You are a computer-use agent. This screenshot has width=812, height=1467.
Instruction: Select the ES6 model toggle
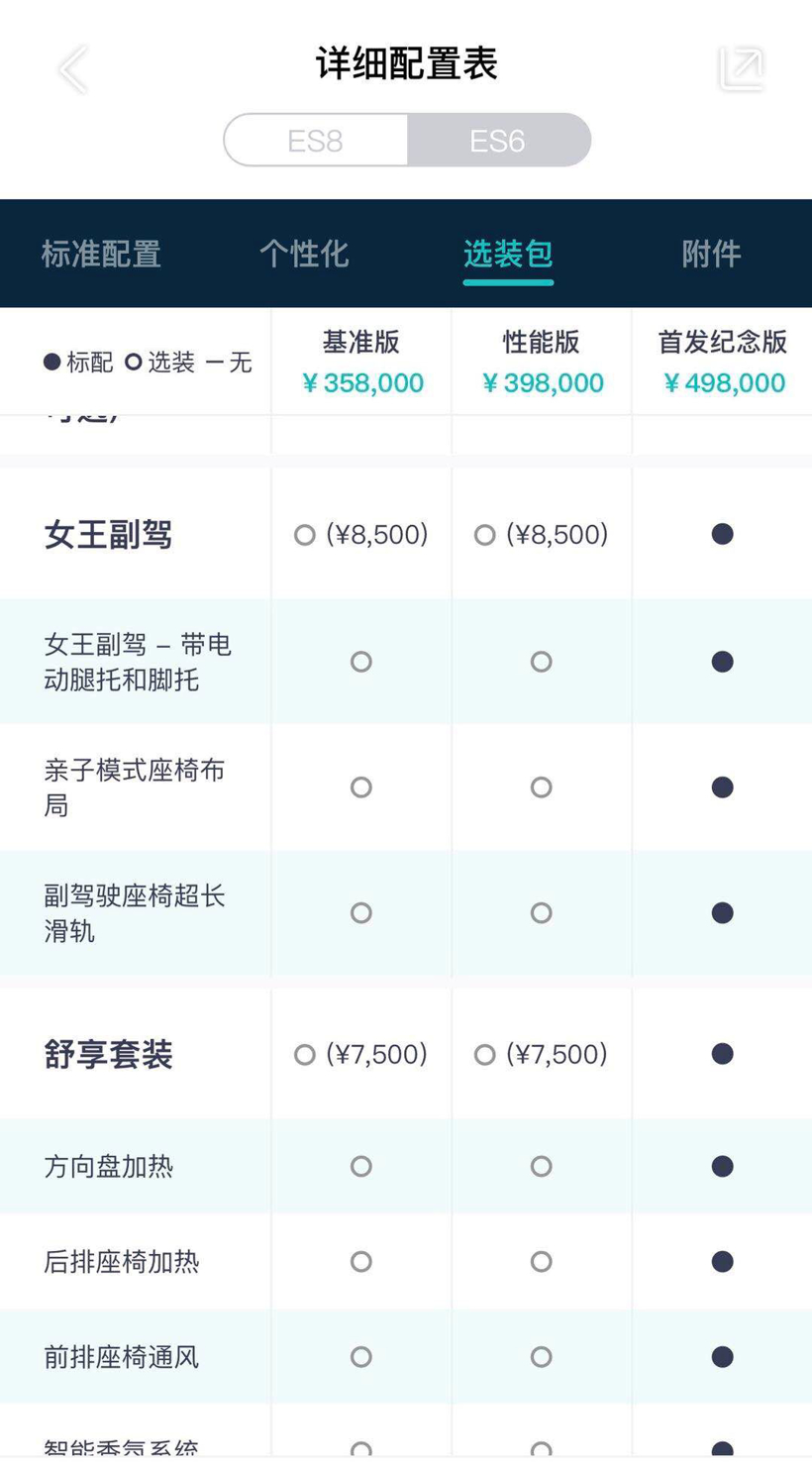(x=498, y=141)
